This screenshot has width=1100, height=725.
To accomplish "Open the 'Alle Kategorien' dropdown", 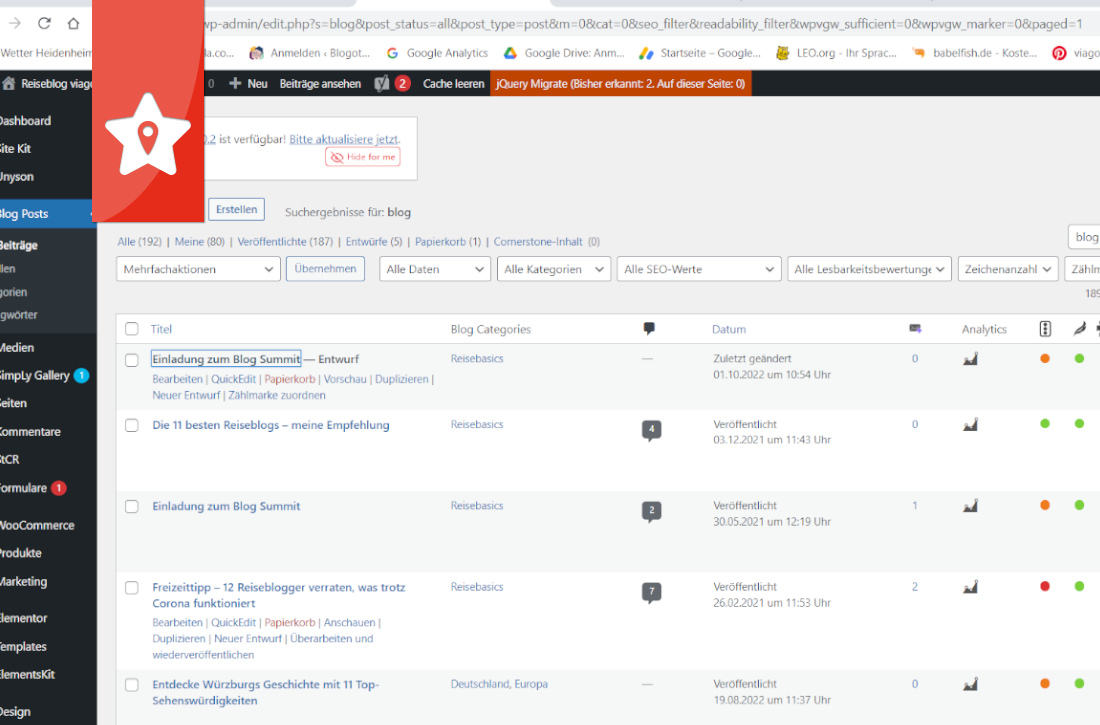I will pyautogui.click(x=553, y=268).
